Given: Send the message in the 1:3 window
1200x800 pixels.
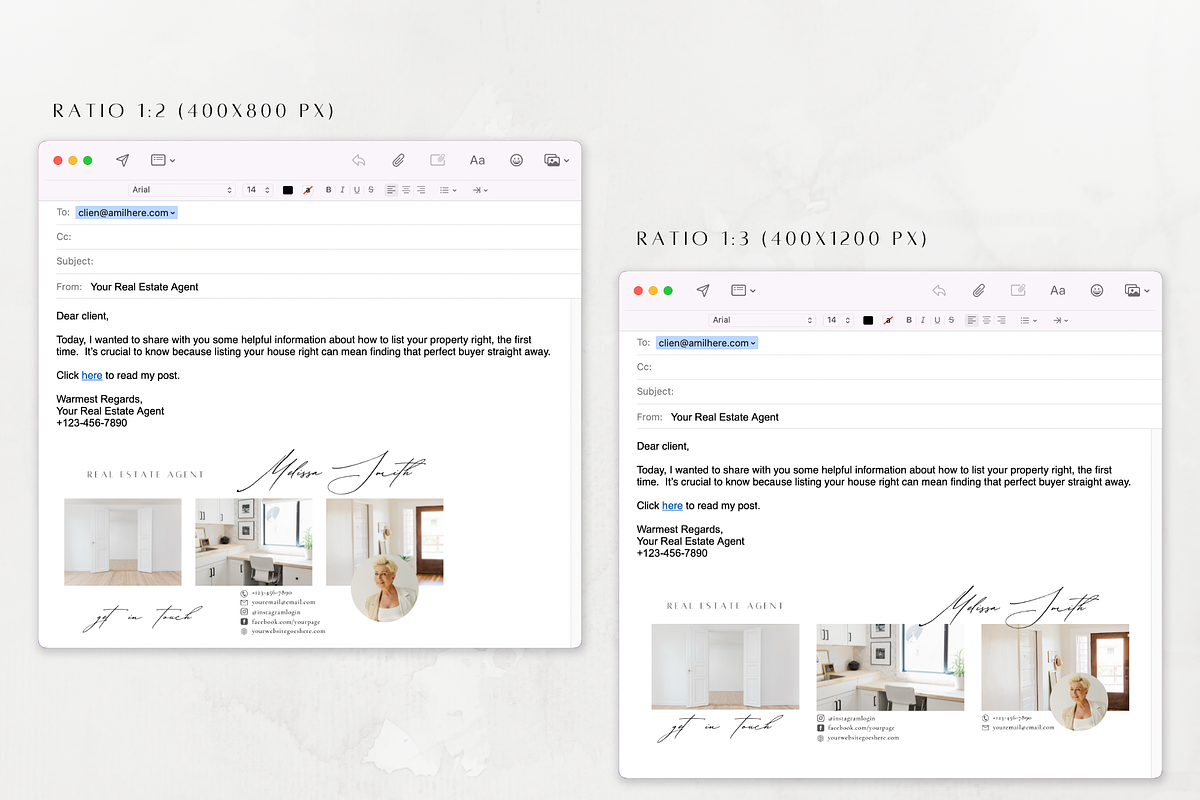Looking at the screenshot, I should 702,290.
